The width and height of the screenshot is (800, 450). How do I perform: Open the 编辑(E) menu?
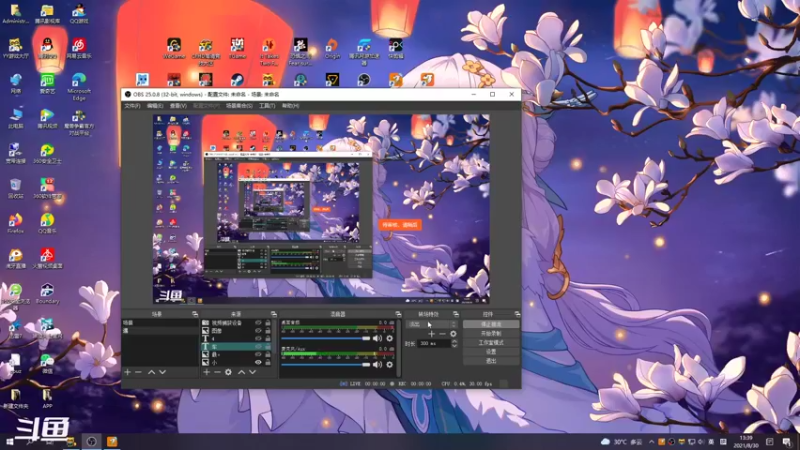click(x=155, y=106)
